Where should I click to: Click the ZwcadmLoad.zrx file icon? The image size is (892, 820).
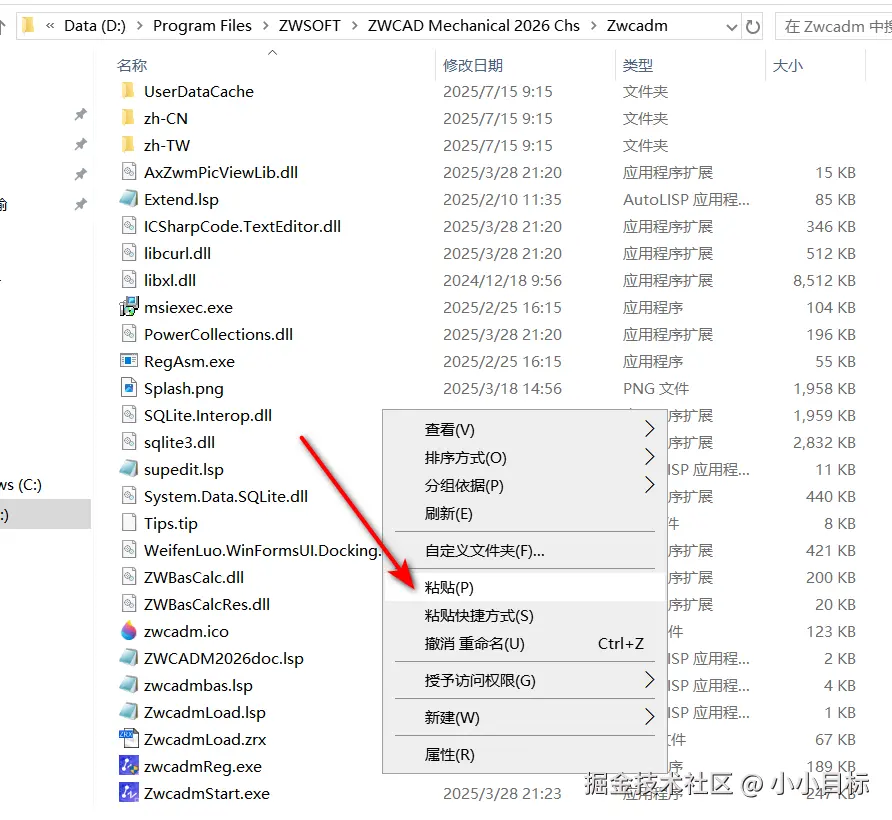coord(129,739)
